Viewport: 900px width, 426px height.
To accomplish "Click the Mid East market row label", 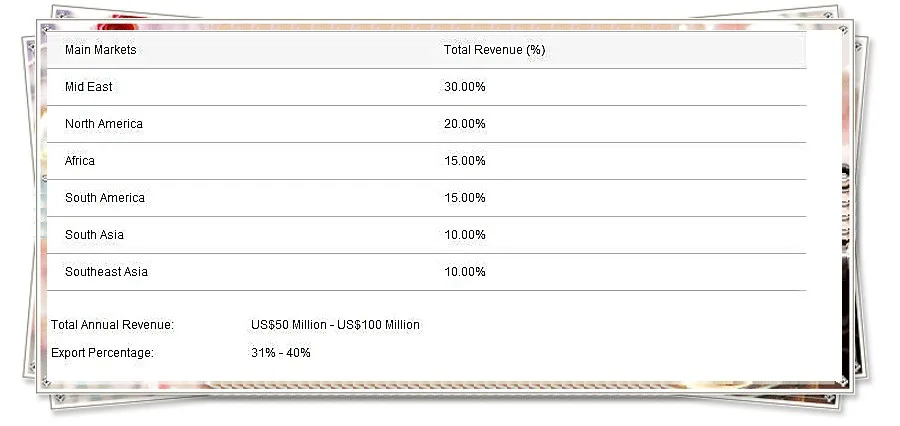I will click(89, 87).
